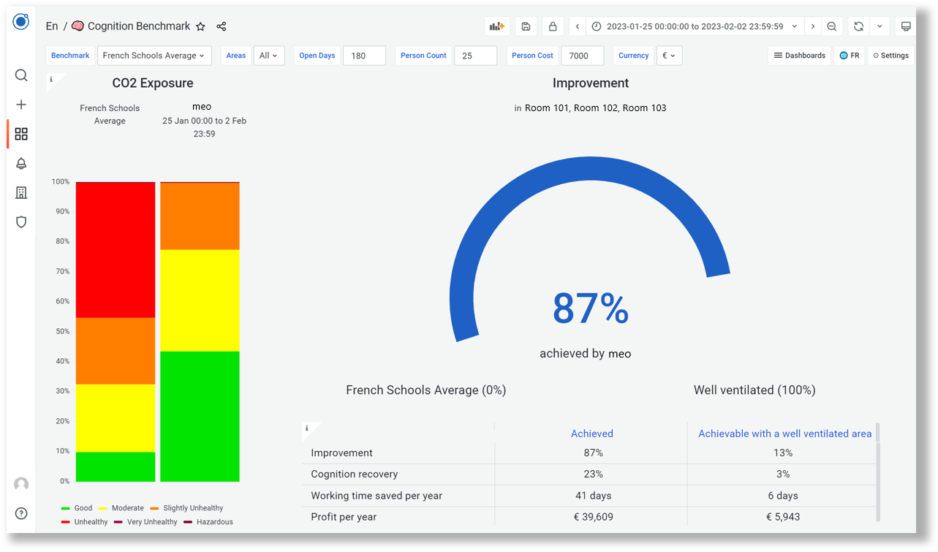Open the time range picker
This screenshot has height=552, width=938.
(x=694, y=27)
